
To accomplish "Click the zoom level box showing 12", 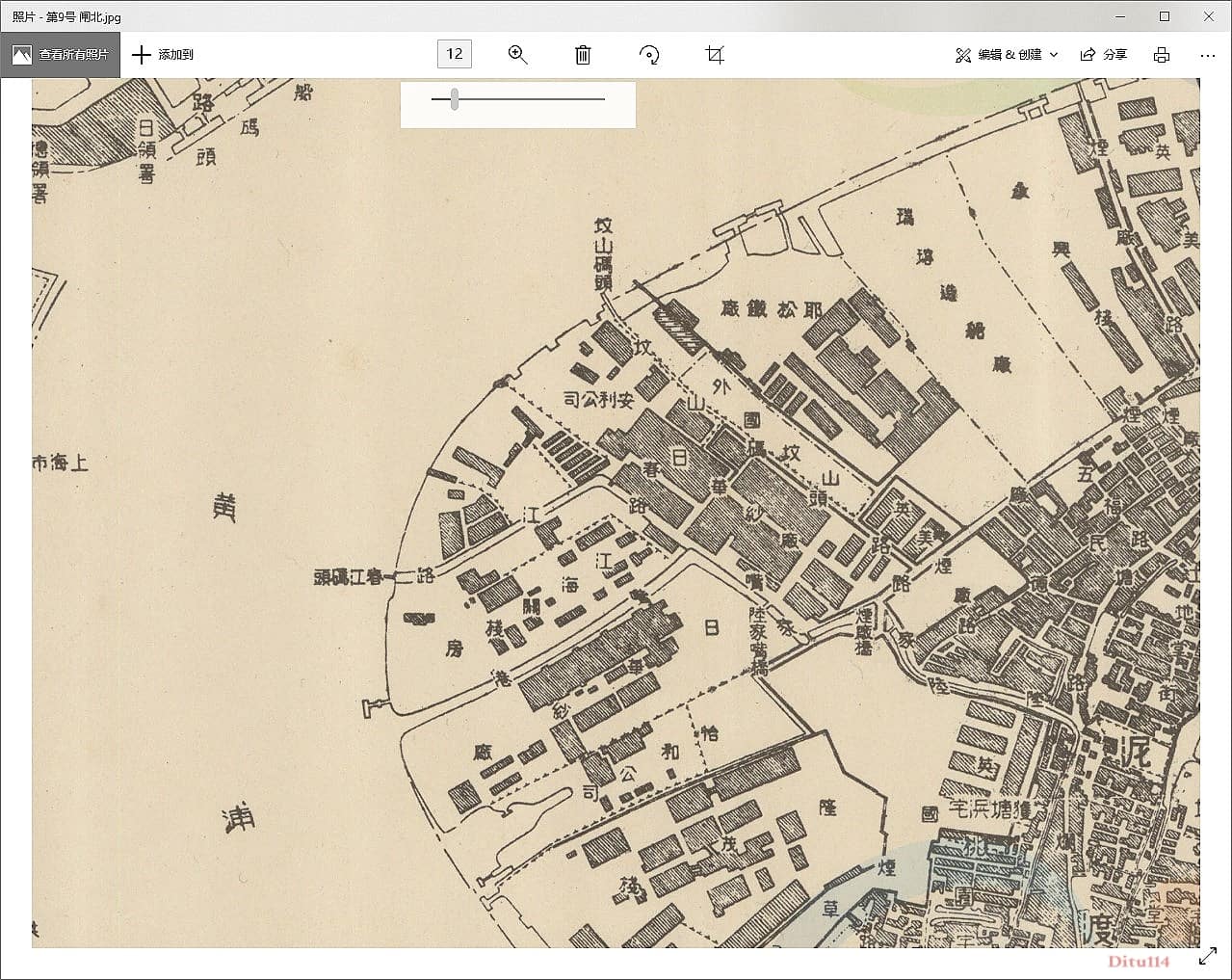I will tap(455, 54).
